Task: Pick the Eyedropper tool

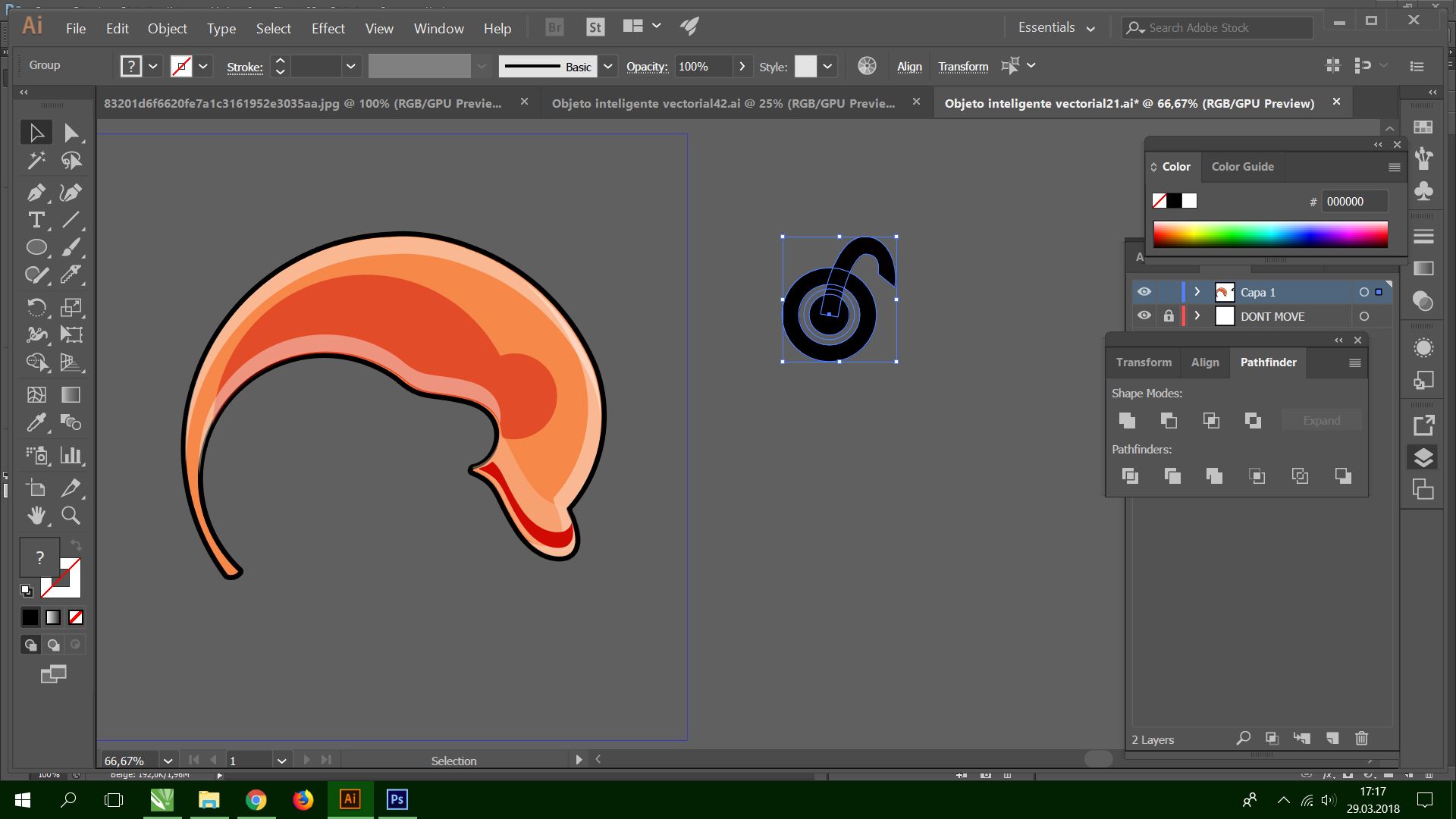Action: click(x=36, y=422)
